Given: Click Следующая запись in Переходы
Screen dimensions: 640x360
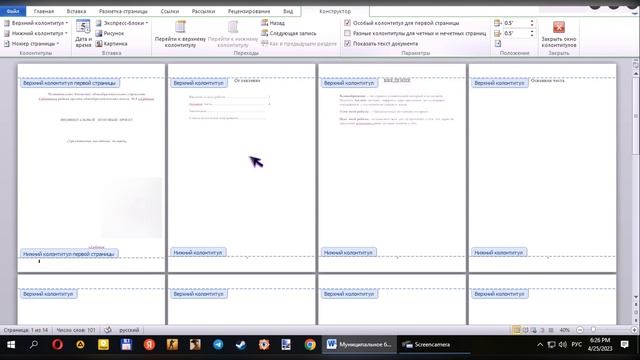Looking at the screenshot, I should point(289,33).
